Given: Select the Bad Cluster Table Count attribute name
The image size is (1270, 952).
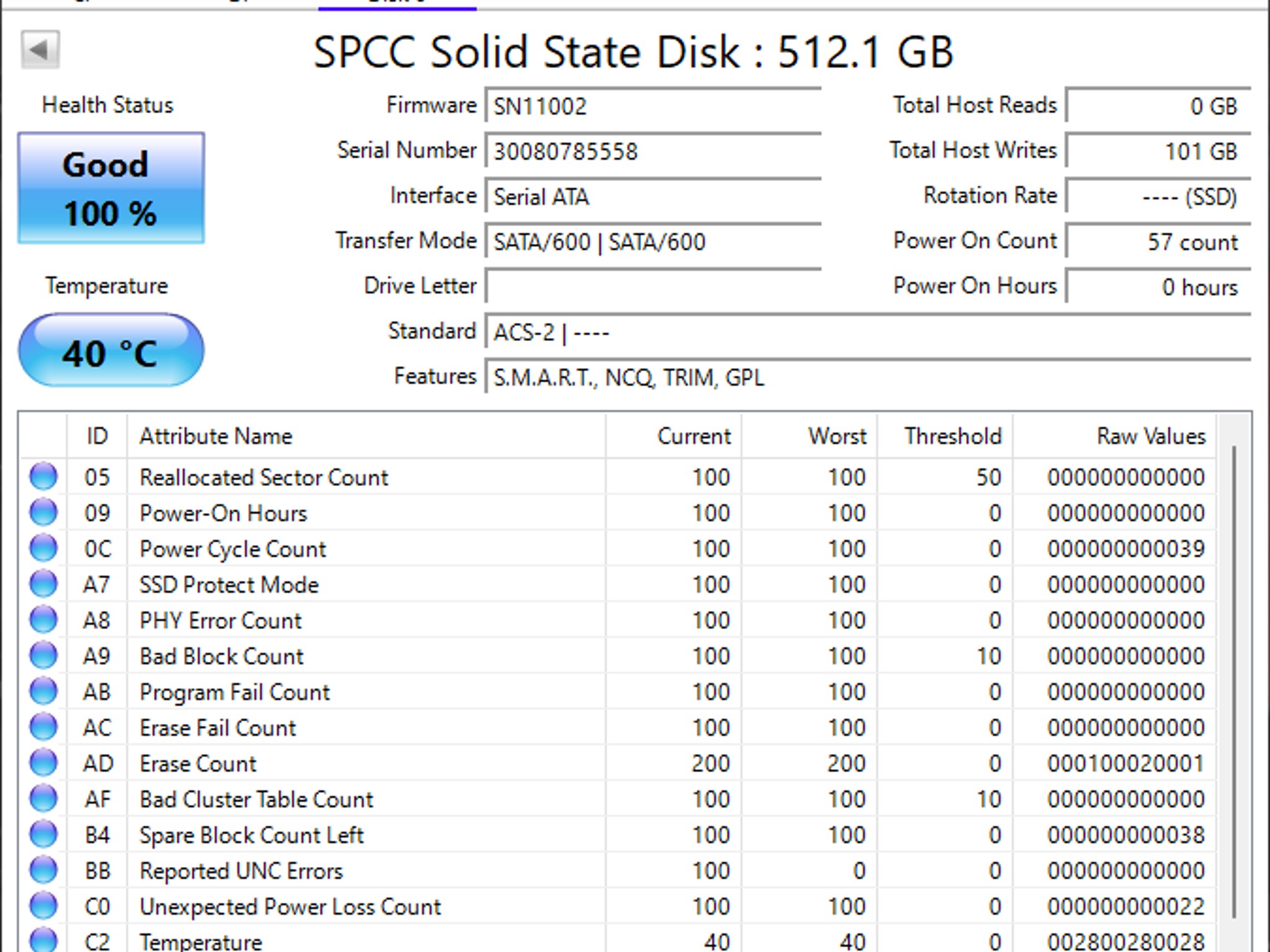Looking at the screenshot, I should click(256, 800).
